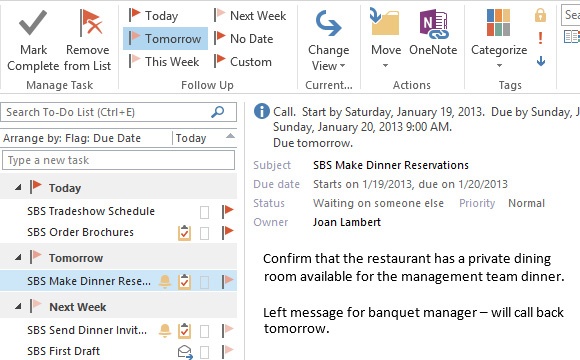This screenshot has width=580, height=360.
Task: Select the Tomorrow follow-up flag
Action: pos(165,38)
